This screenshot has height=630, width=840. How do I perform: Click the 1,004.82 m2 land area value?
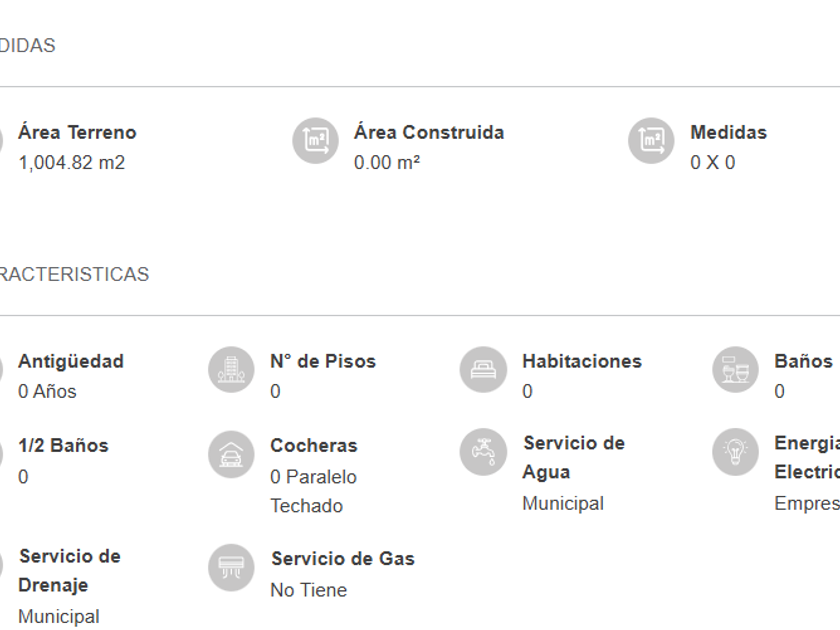coord(71,162)
